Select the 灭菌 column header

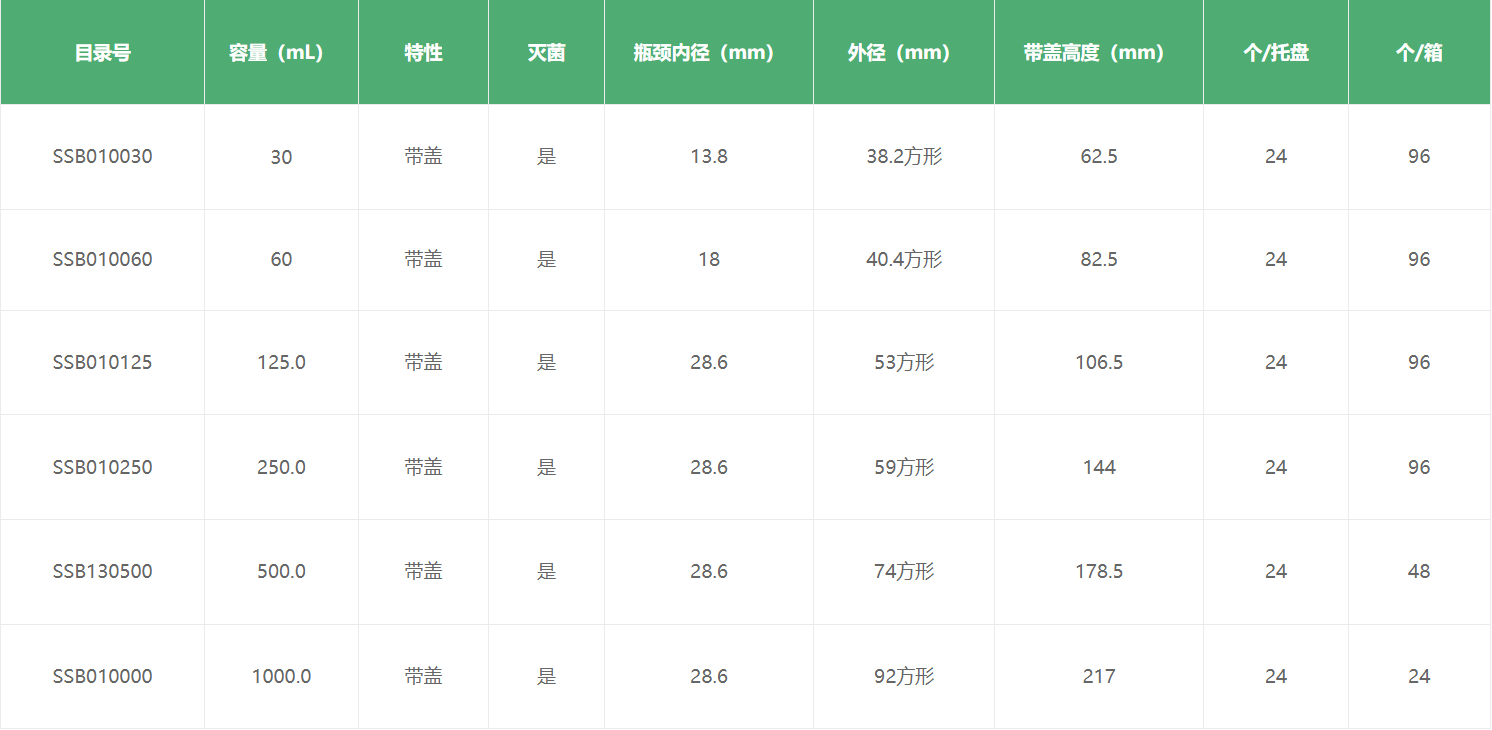tap(546, 53)
